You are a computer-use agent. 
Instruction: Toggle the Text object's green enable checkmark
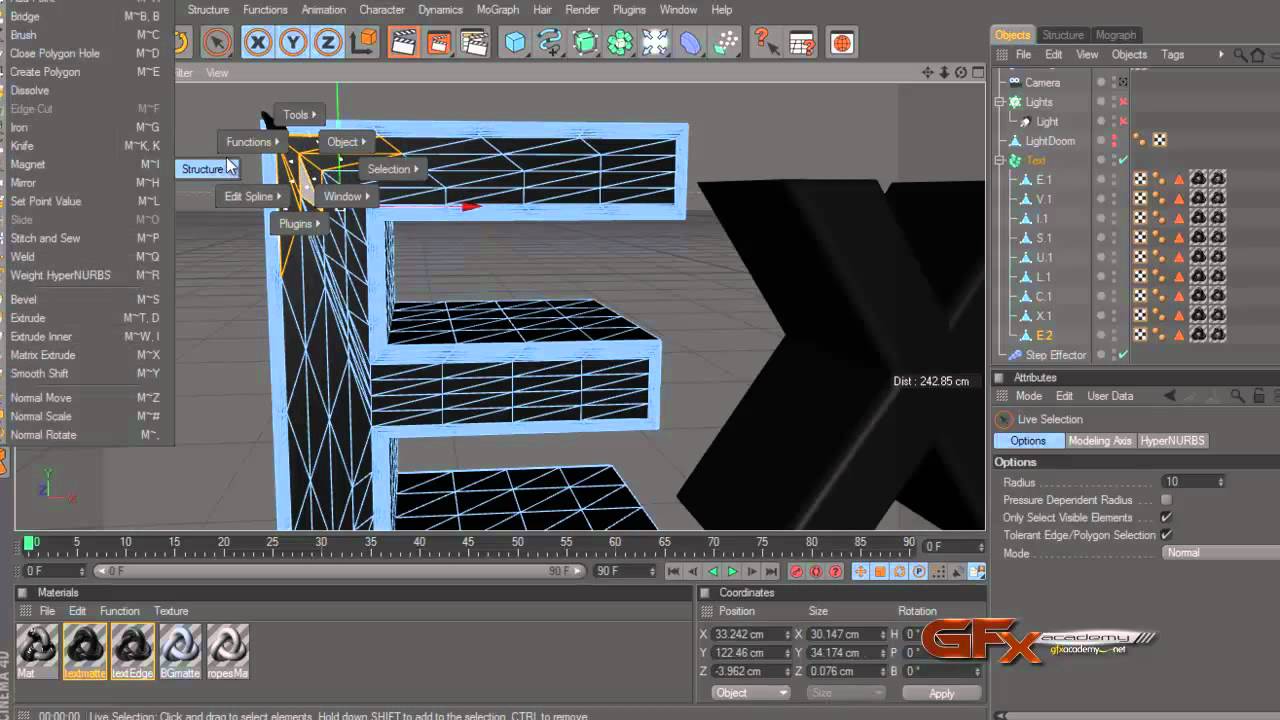1123,160
